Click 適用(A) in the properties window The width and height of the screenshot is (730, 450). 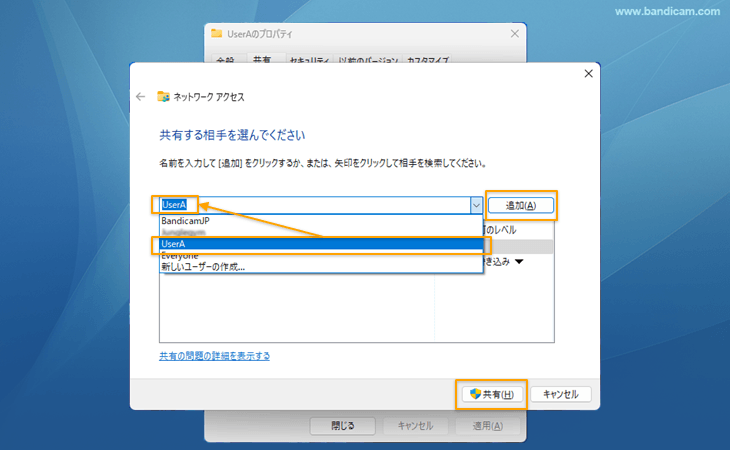[x=488, y=426]
